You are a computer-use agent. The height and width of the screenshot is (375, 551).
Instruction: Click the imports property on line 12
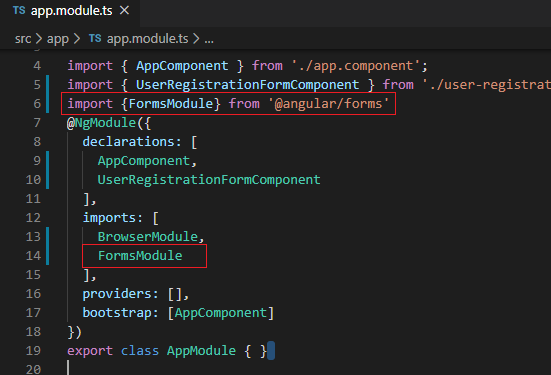109,218
